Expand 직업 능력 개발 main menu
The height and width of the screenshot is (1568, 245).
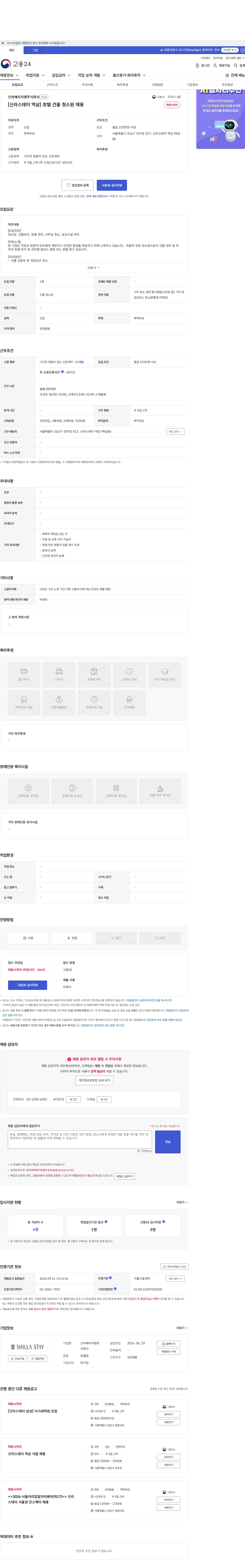91,75
